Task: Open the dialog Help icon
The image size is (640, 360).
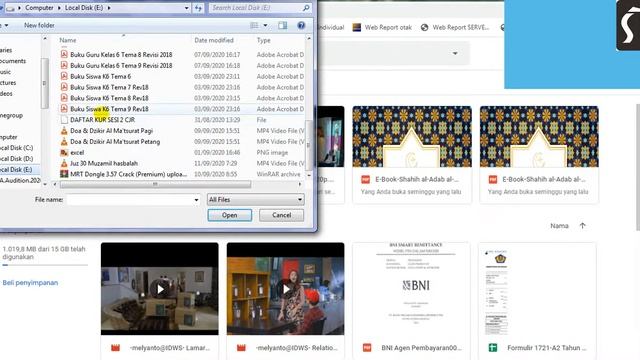Action: pos(301,25)
